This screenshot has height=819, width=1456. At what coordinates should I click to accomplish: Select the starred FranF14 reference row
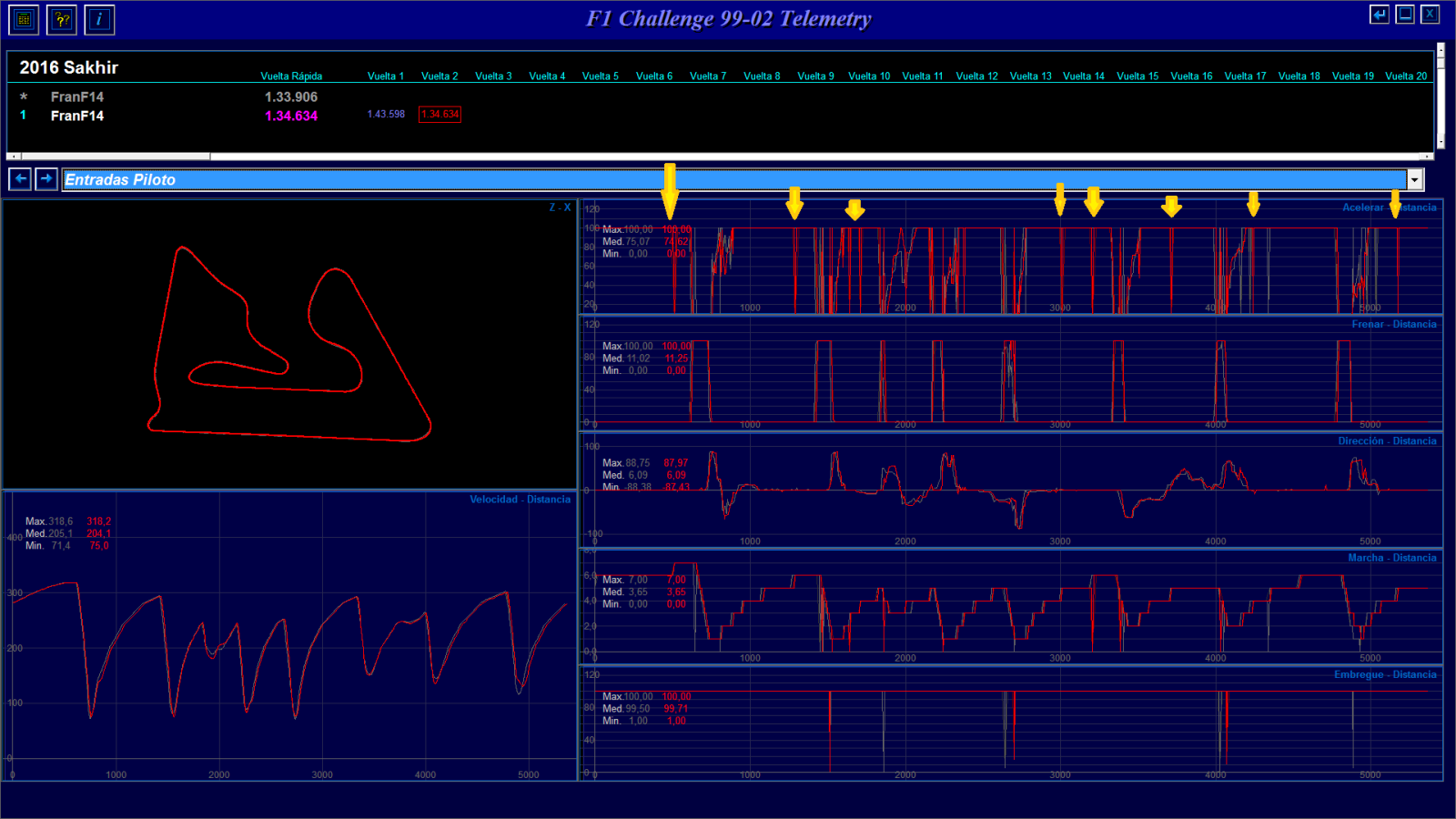(x=77, y=96)
